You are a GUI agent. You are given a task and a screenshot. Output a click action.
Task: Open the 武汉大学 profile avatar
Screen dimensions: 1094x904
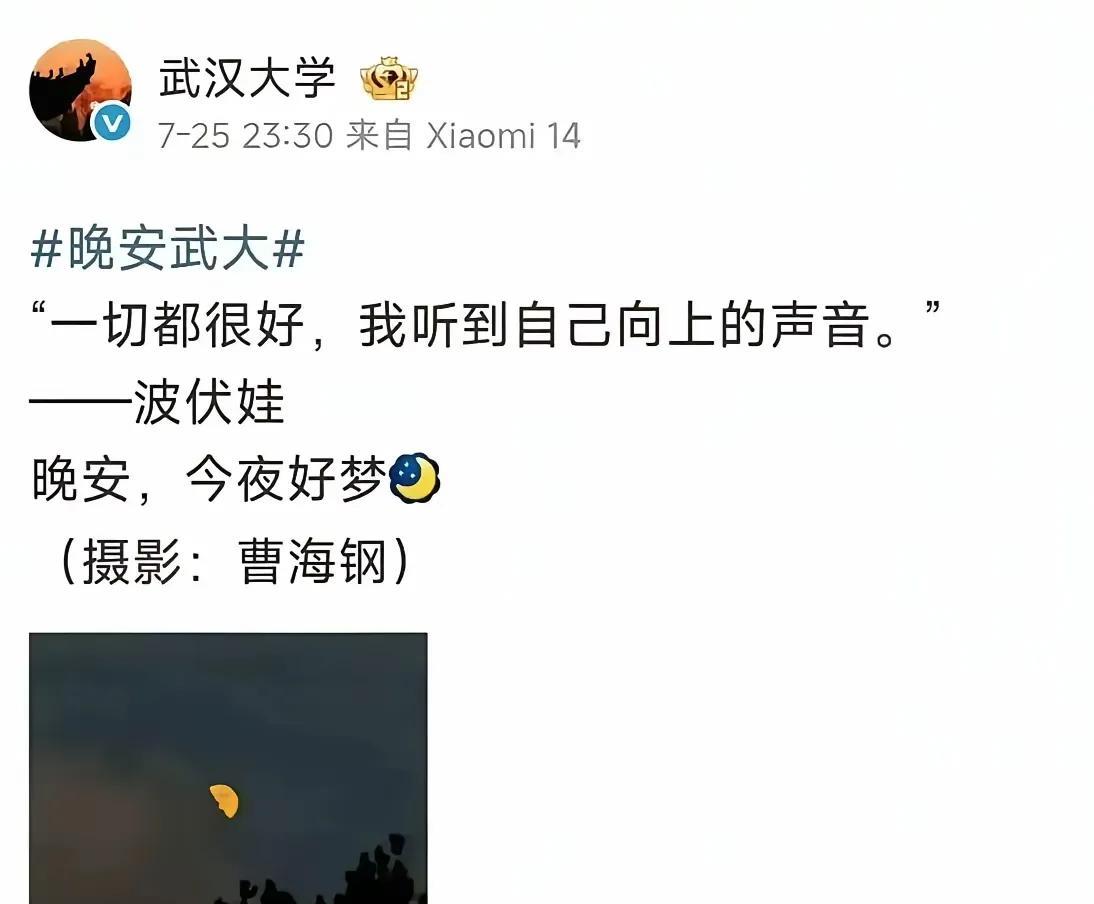80,90
